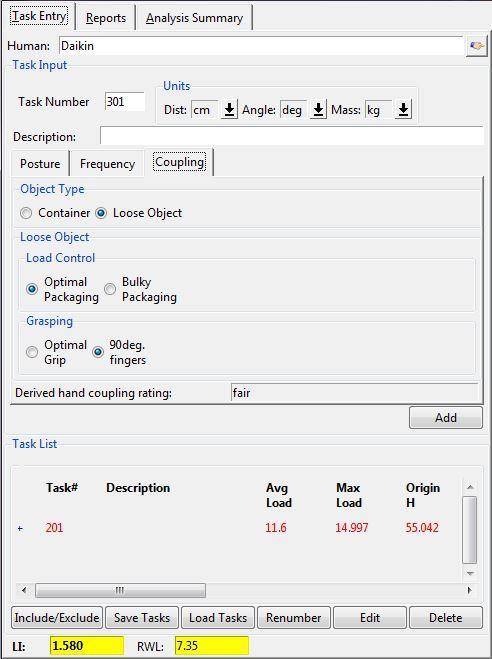Click the Renumber button
Screen dimensions: 492x659
tap(294, 617)
